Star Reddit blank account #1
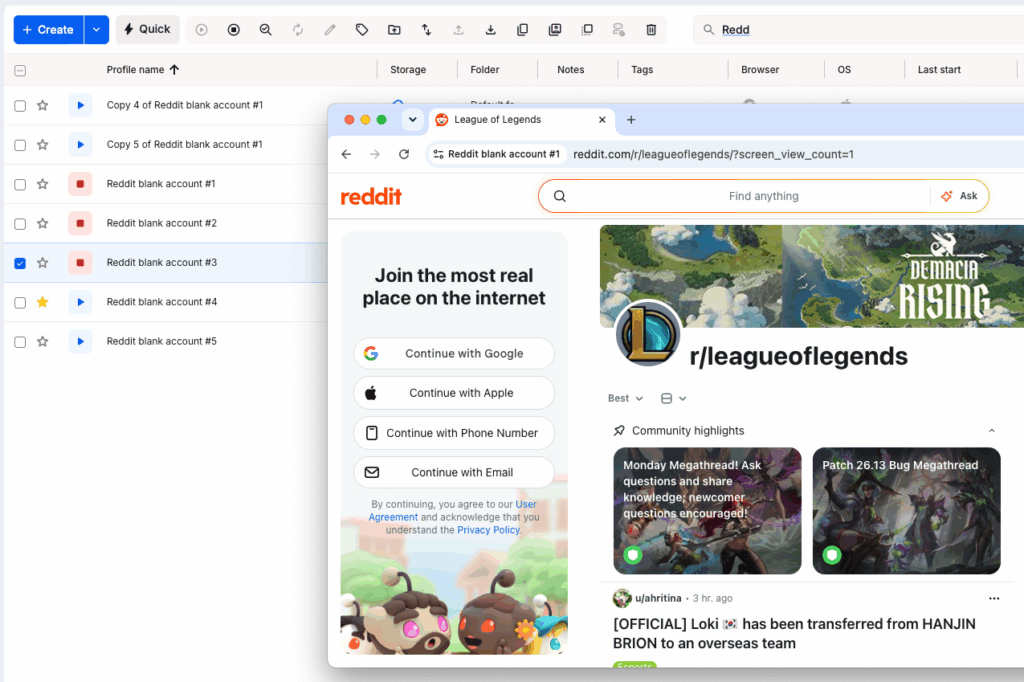Viewport: 1024px width, 682px height. (42, 184)
